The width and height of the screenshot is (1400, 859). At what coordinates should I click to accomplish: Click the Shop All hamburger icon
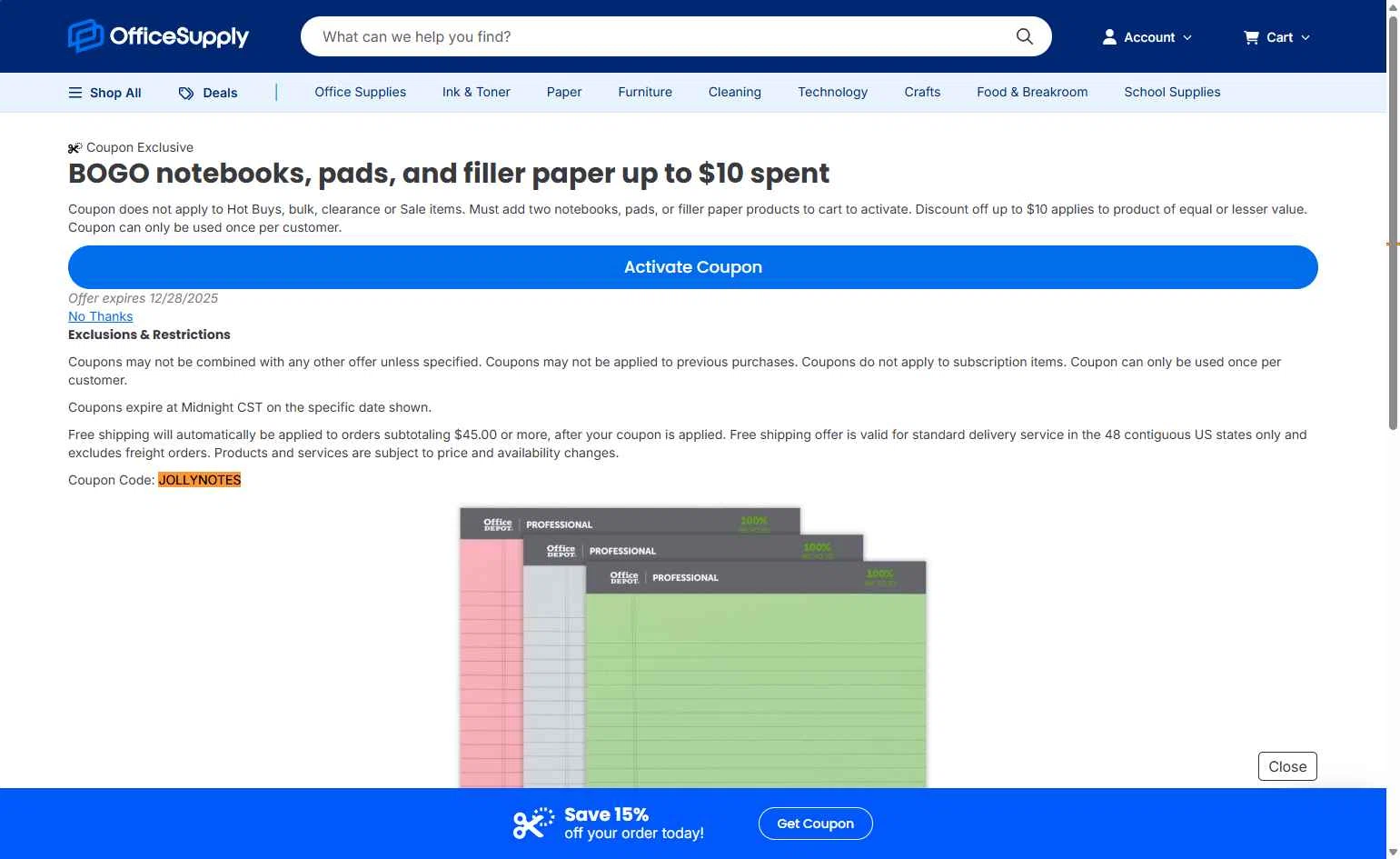coord(75,93)
